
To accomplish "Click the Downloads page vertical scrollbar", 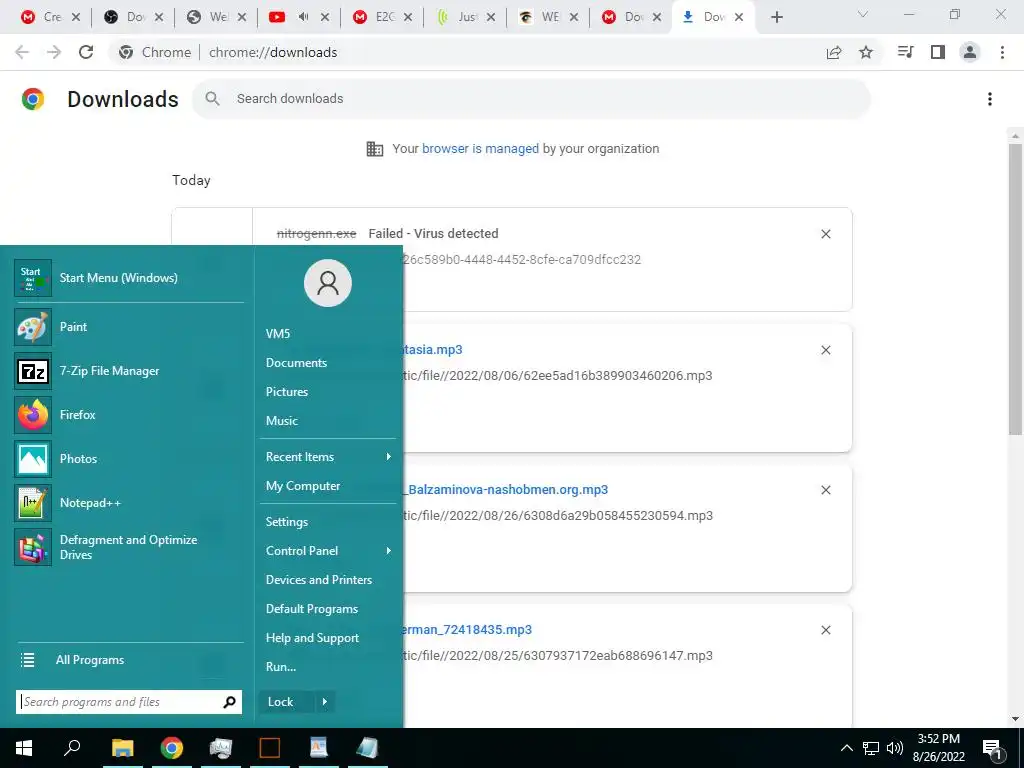I will pyautogui.click(x=1015, y=290).
